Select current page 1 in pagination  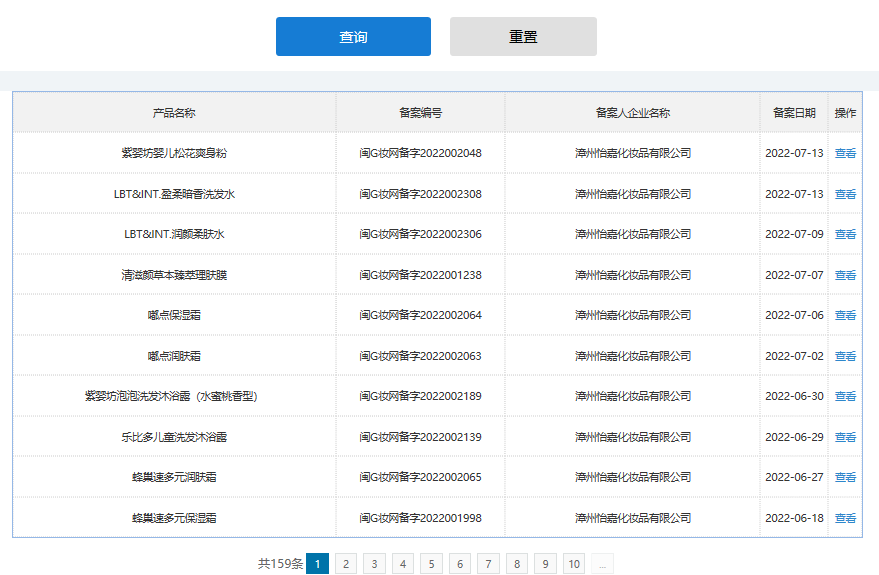[317, 564]
